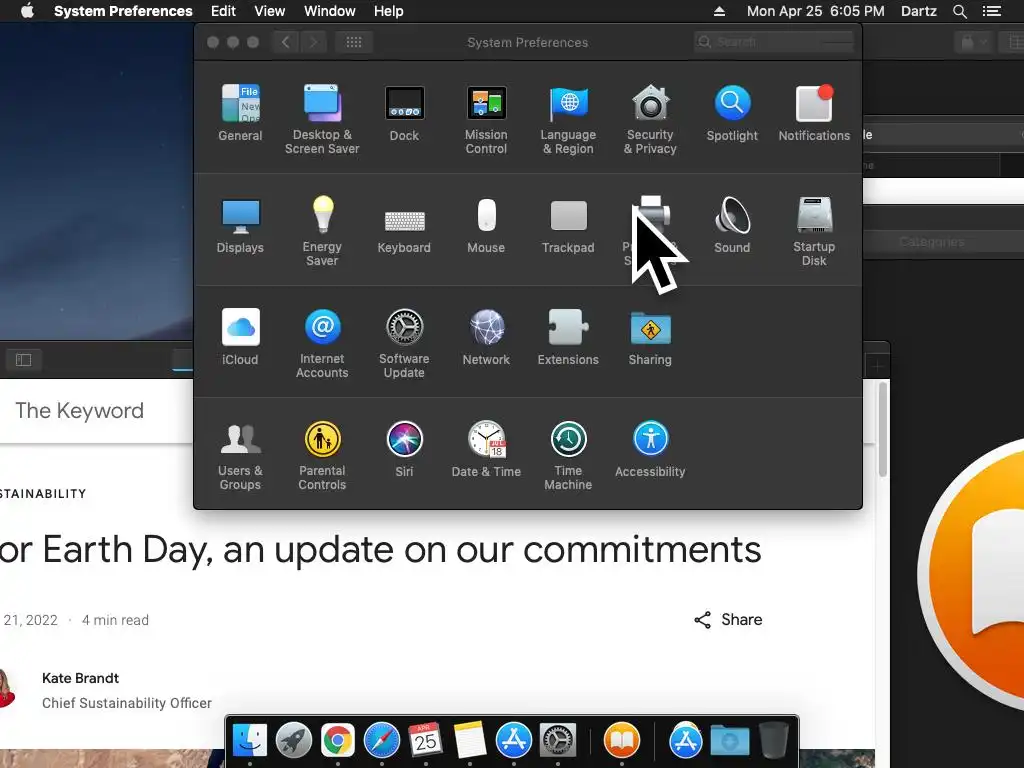Open the General preferences pane
The image size is (1024, 768).
(x=240, y=113)
